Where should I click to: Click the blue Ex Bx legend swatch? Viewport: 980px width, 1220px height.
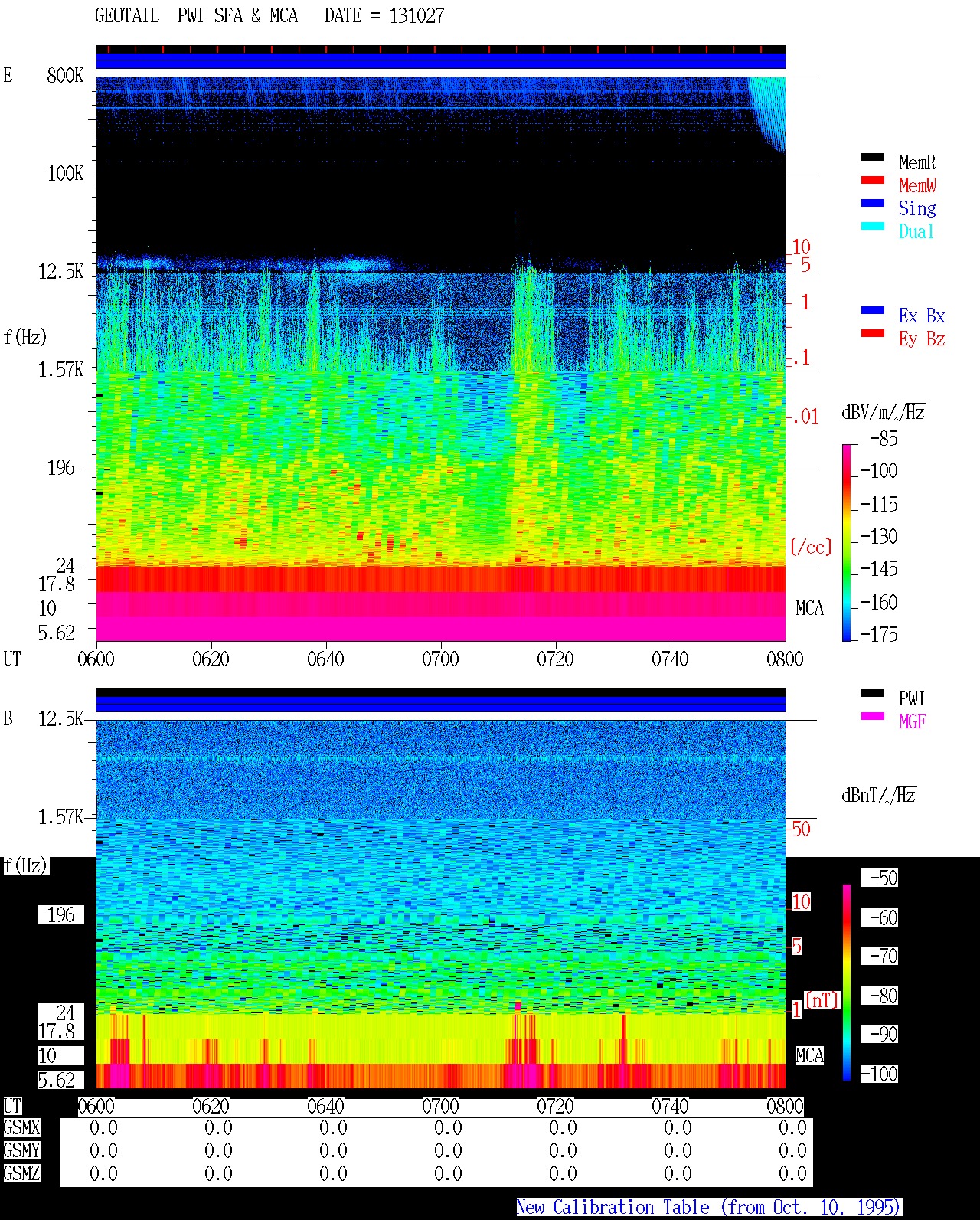pyautogui.click(x=873, y=311)
